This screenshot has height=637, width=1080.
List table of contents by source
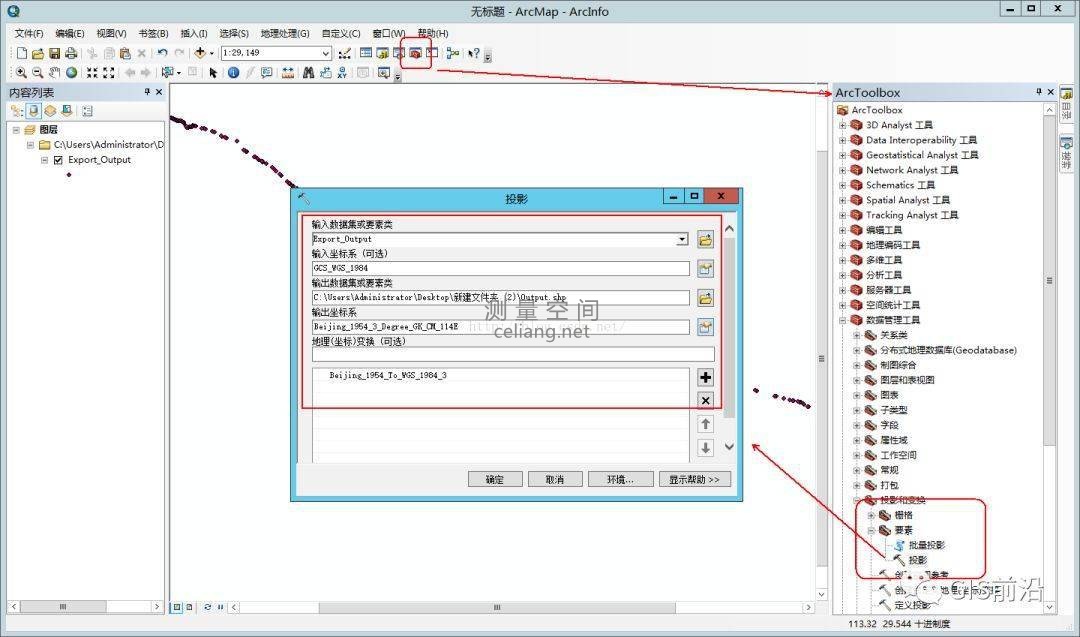[x=33, y=111]
